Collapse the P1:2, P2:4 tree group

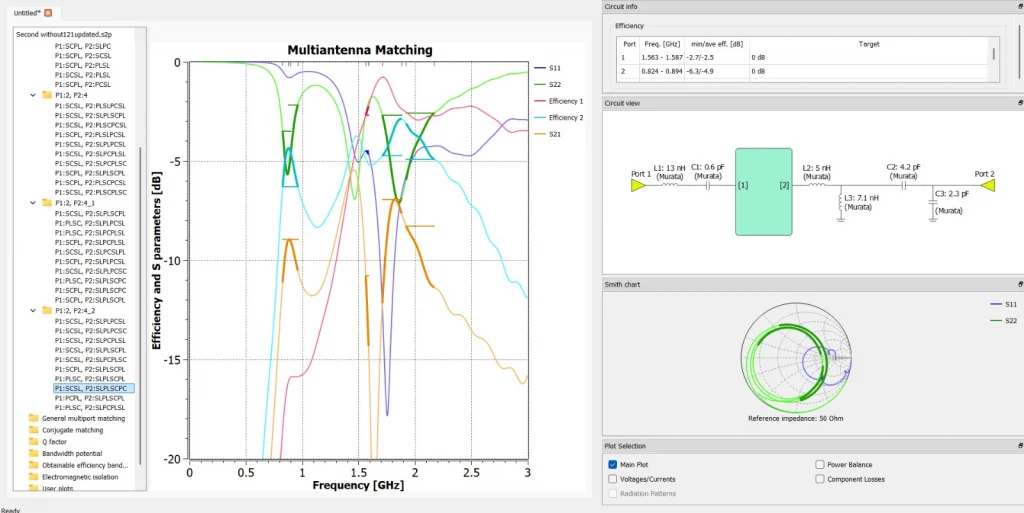click(x=34, y=95)
